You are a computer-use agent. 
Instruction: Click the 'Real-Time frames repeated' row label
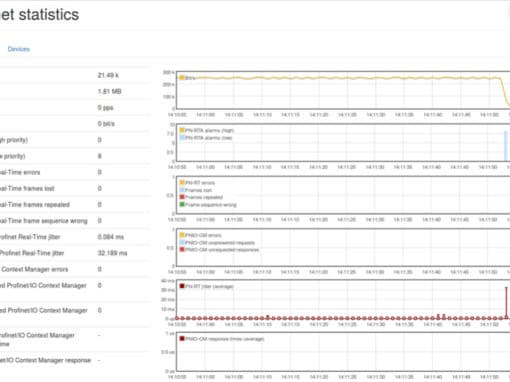(x=35, y=205)
